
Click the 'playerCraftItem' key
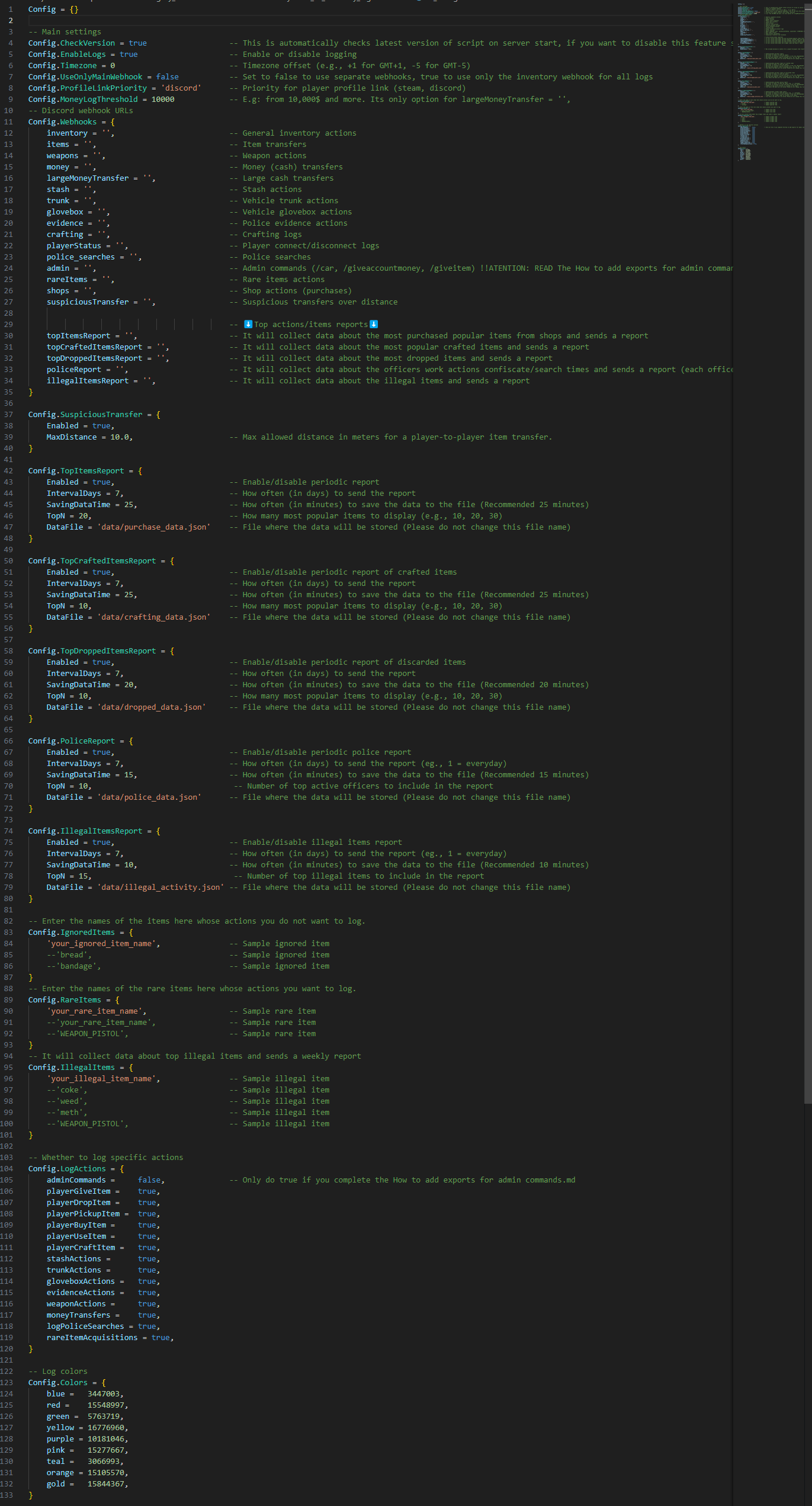81,1247
